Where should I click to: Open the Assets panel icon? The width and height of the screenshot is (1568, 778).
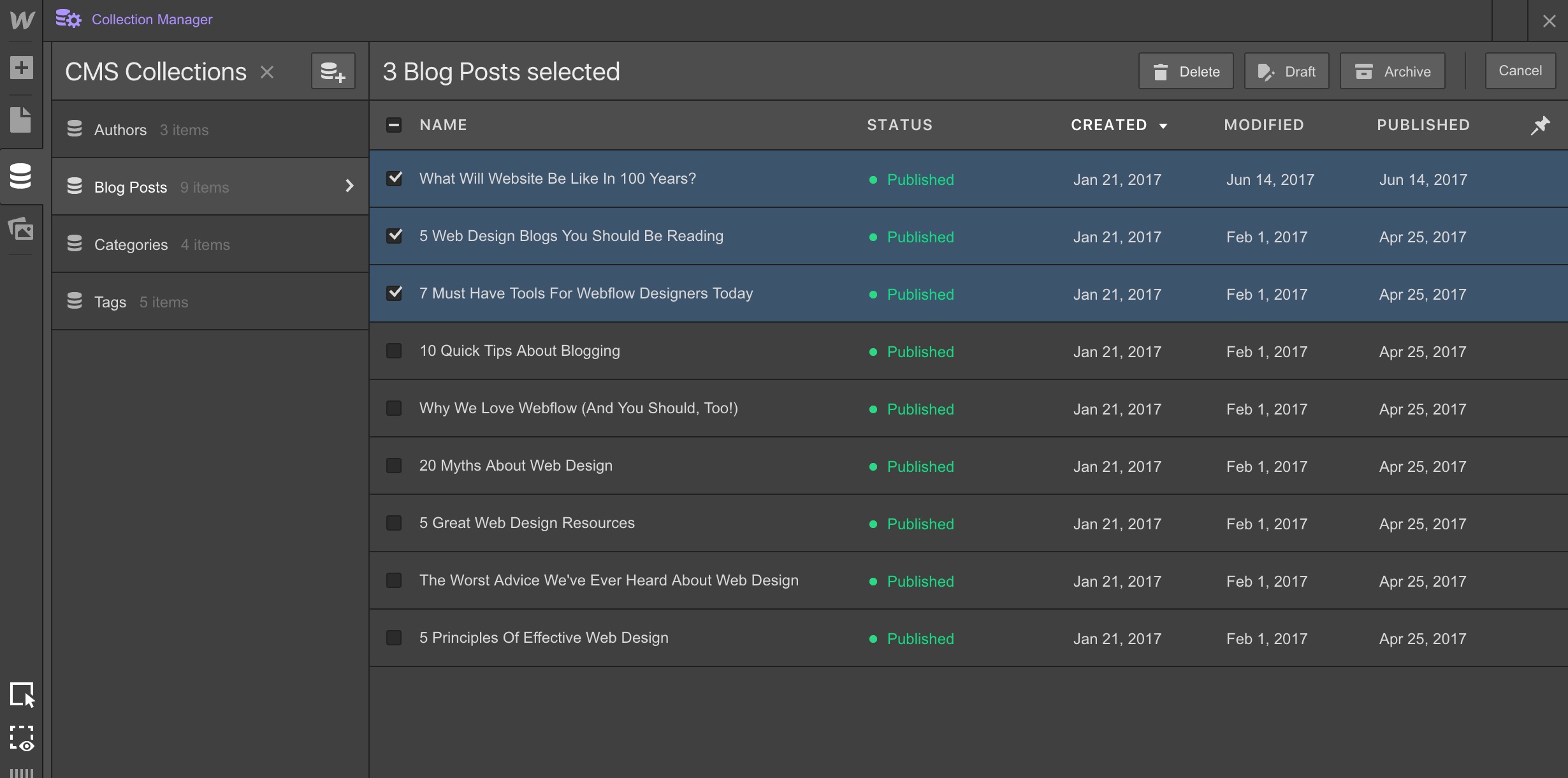coord(22,228)
